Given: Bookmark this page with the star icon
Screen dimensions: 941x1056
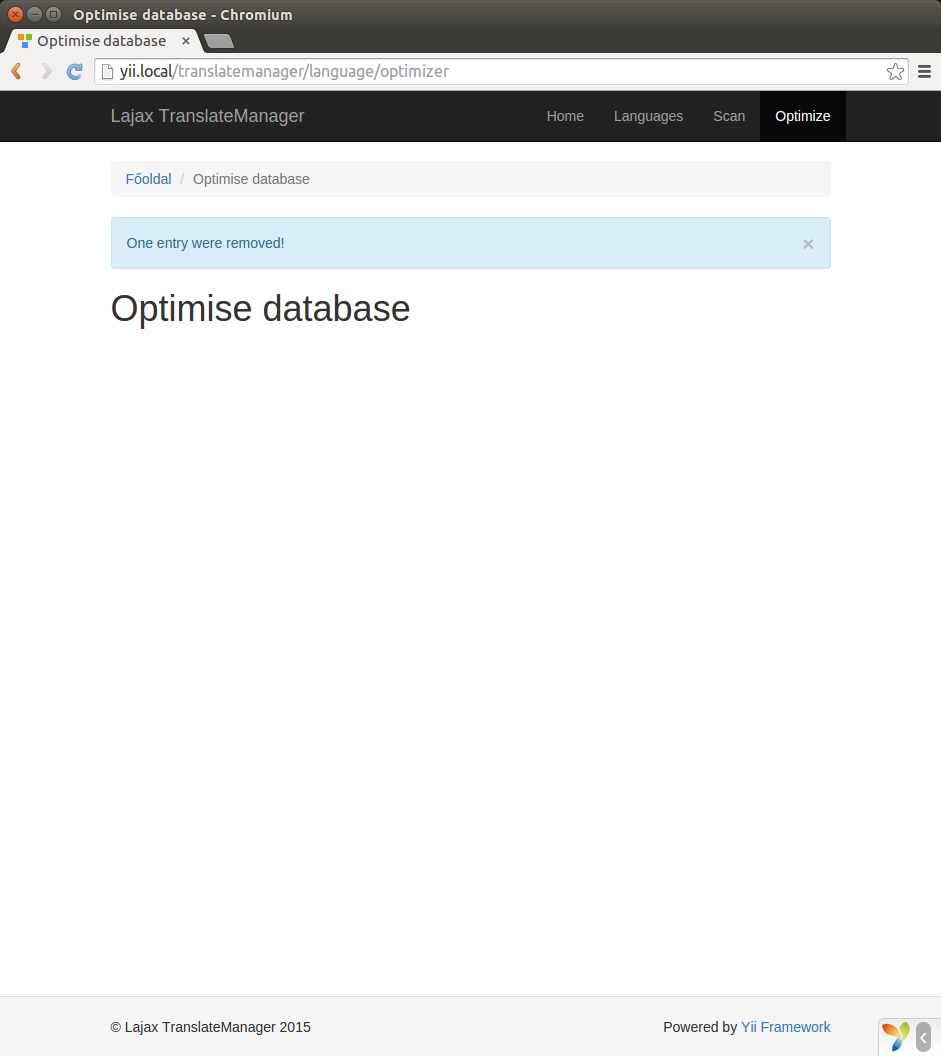Looking at the screenshot, I should tap(895, 71).
